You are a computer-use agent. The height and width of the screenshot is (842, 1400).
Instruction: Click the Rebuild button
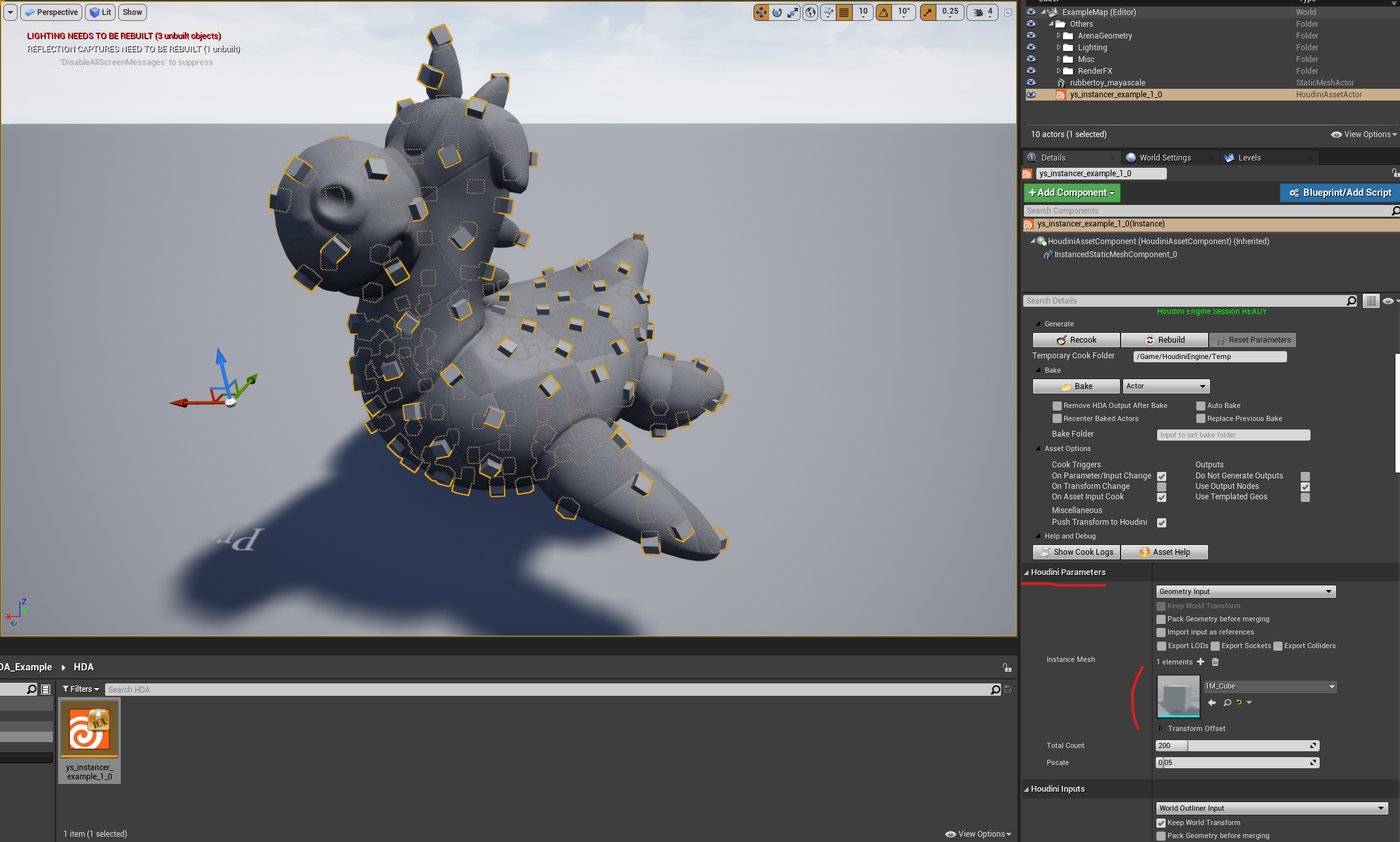[1164, 339]
